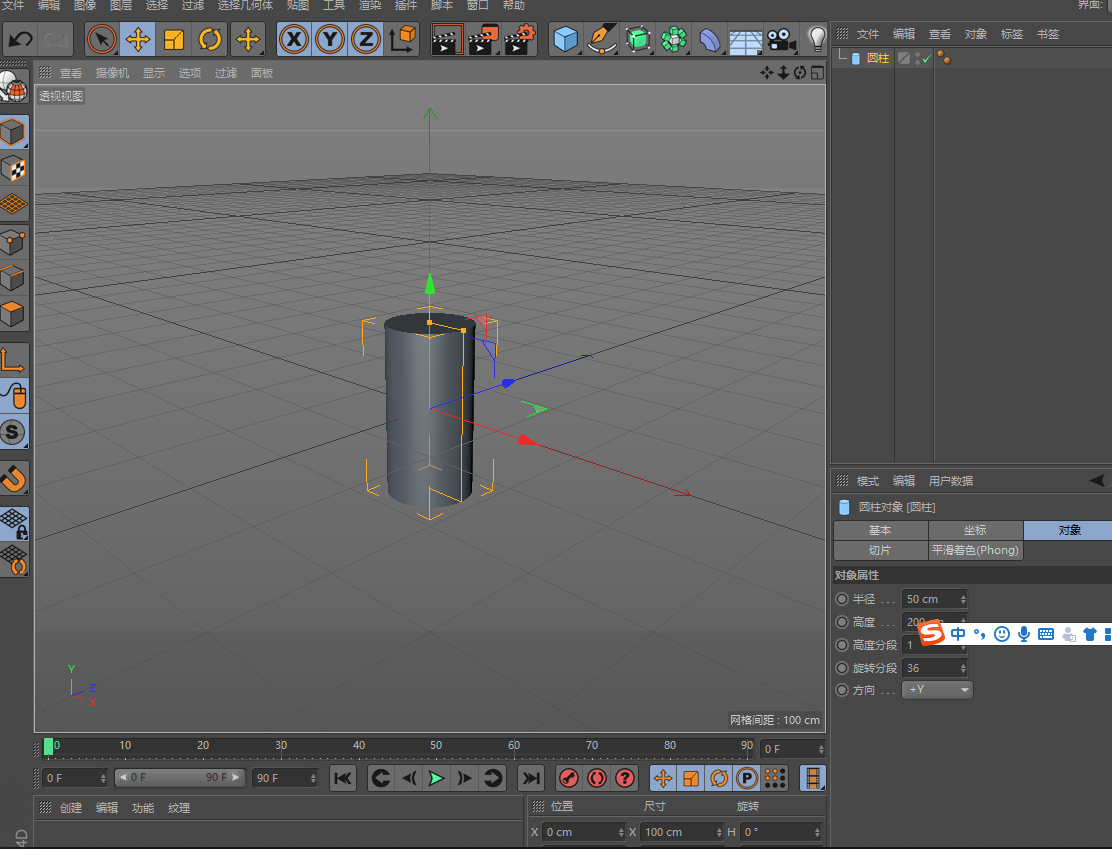Toggle 高度分段 animation circle
This screenshot has width=1112, height=849.
click(842, 645)
